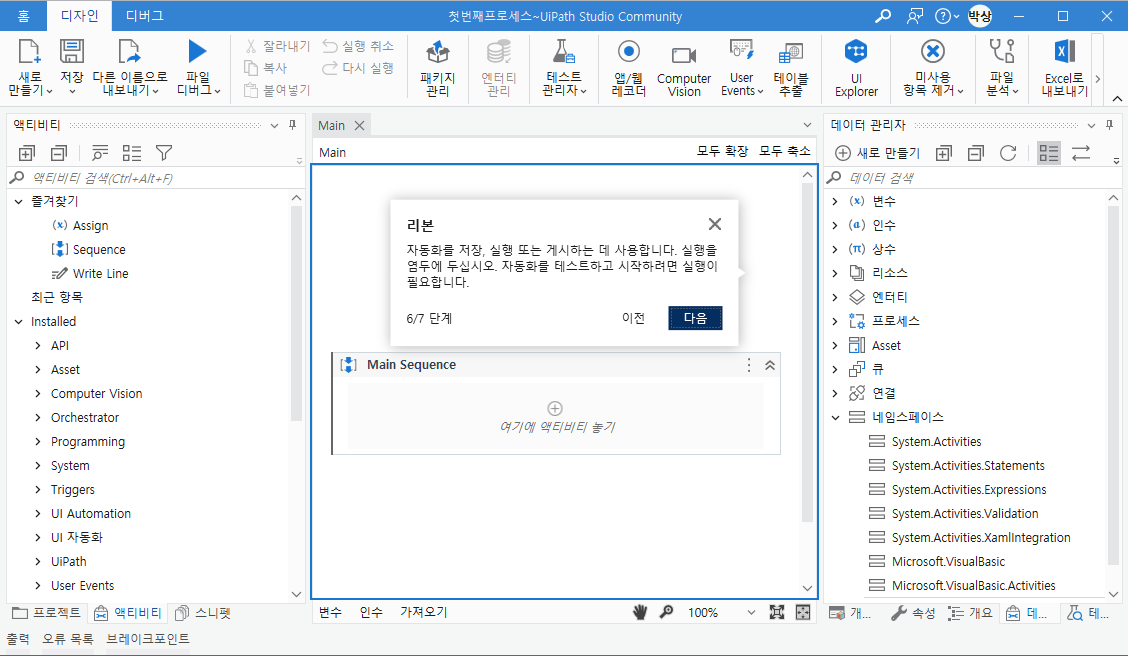Click Excel로 내보내기 icon
This screenshot has height=656, width=1128.
tap(1064, 52)
